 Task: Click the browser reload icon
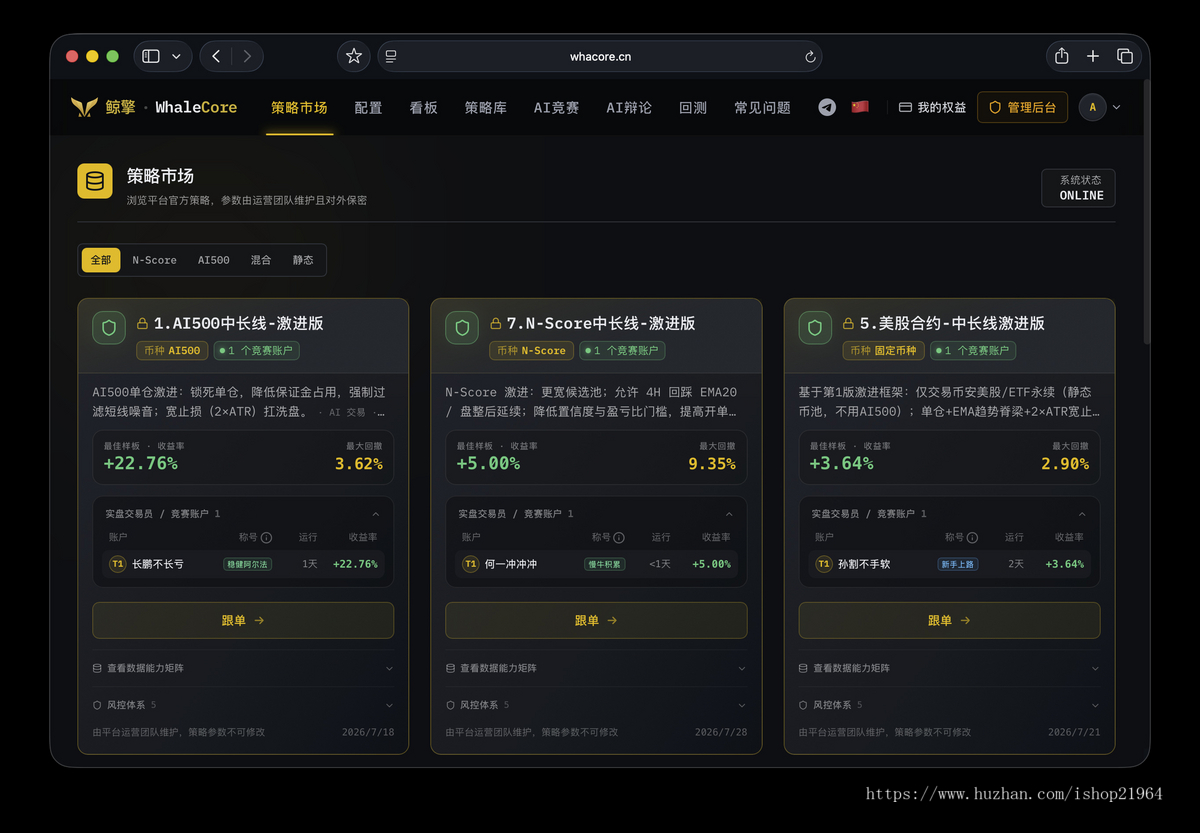(810, 57)
